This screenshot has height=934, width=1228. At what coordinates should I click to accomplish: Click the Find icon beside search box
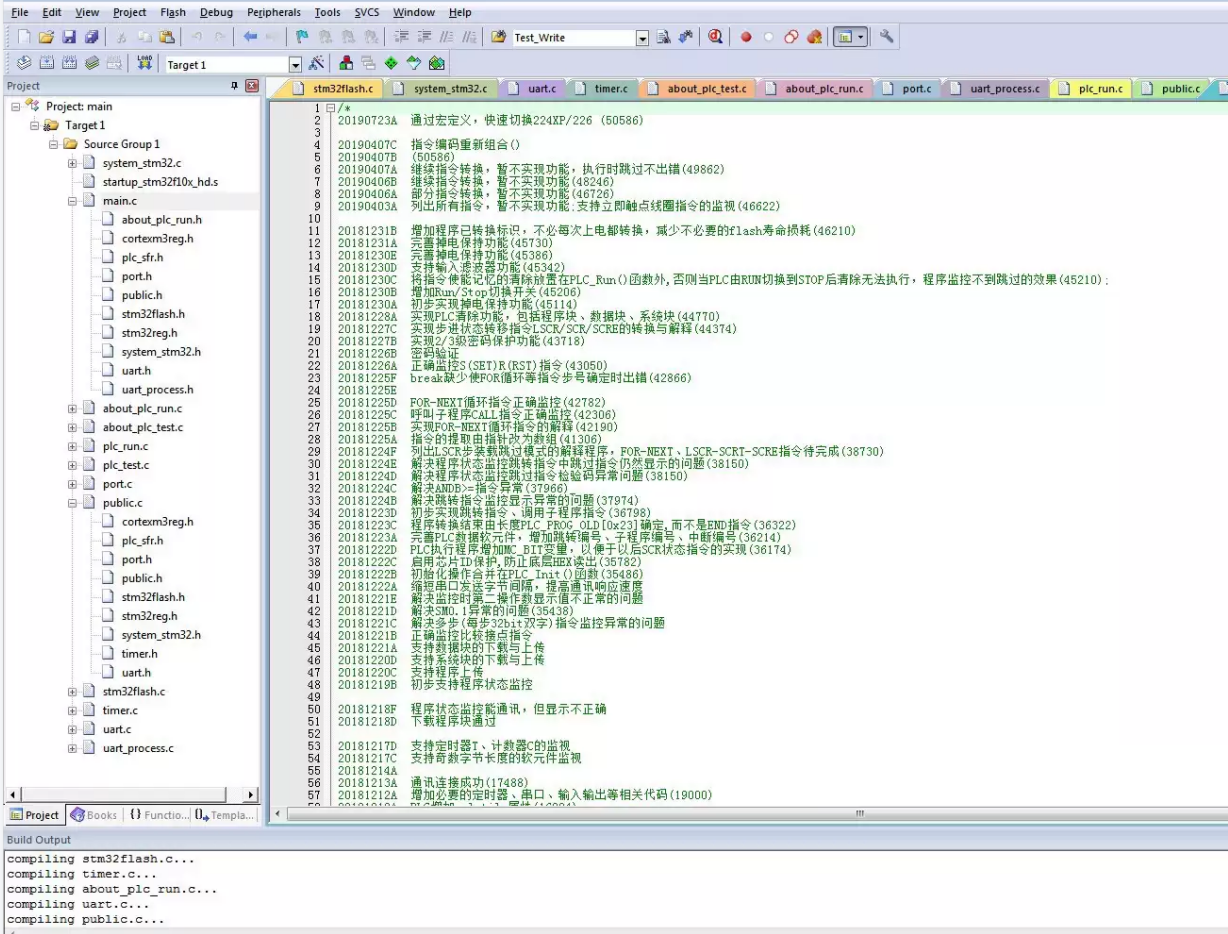pos(663,37)
